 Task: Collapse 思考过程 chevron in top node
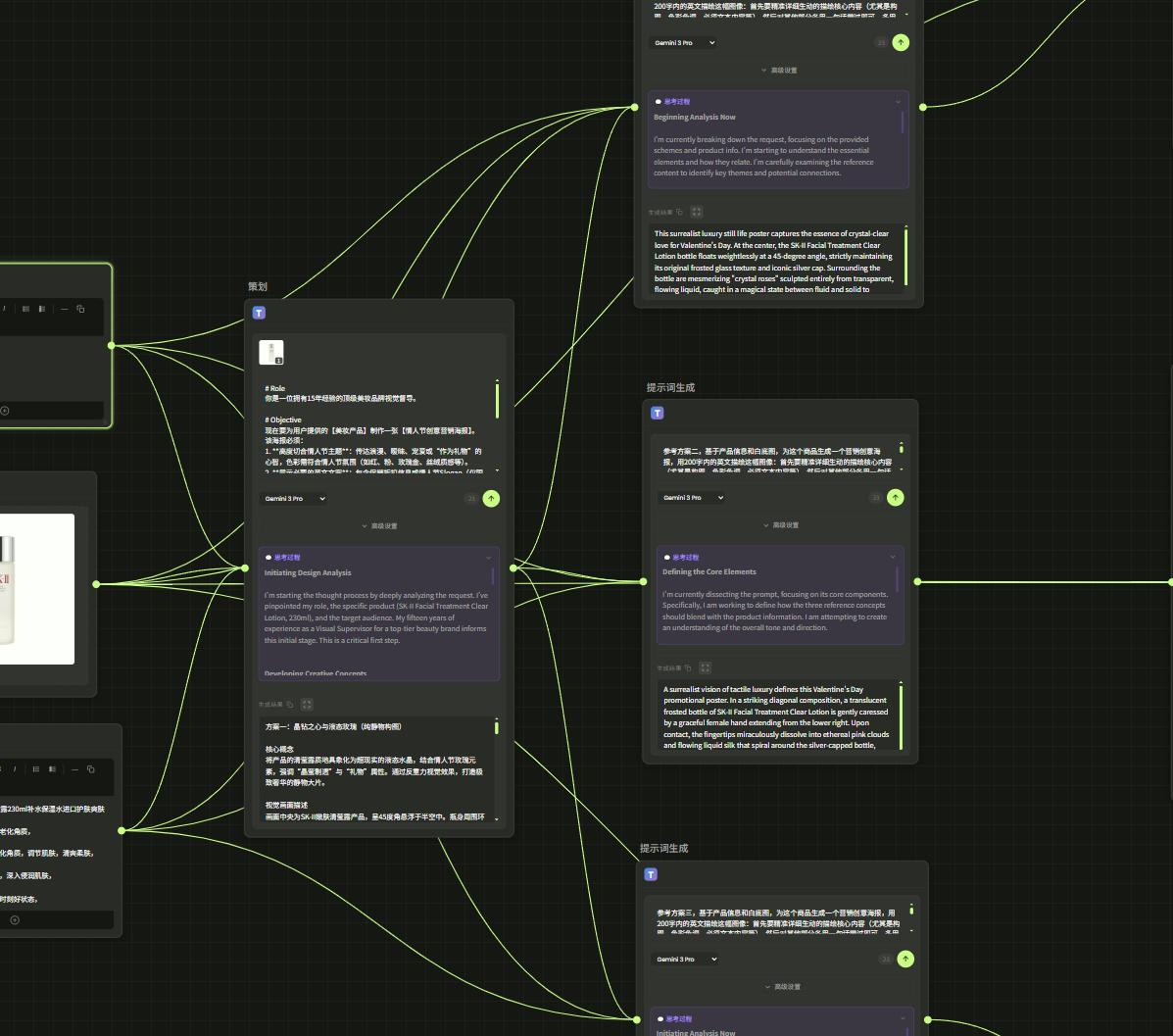[898, 102]
